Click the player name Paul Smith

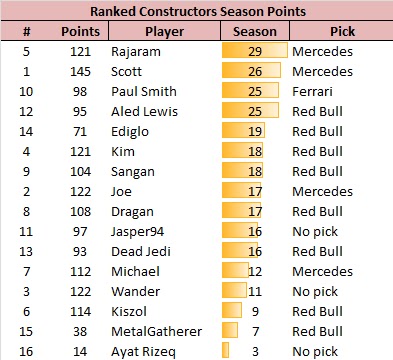pyautogui.click(x=144, y=91)
